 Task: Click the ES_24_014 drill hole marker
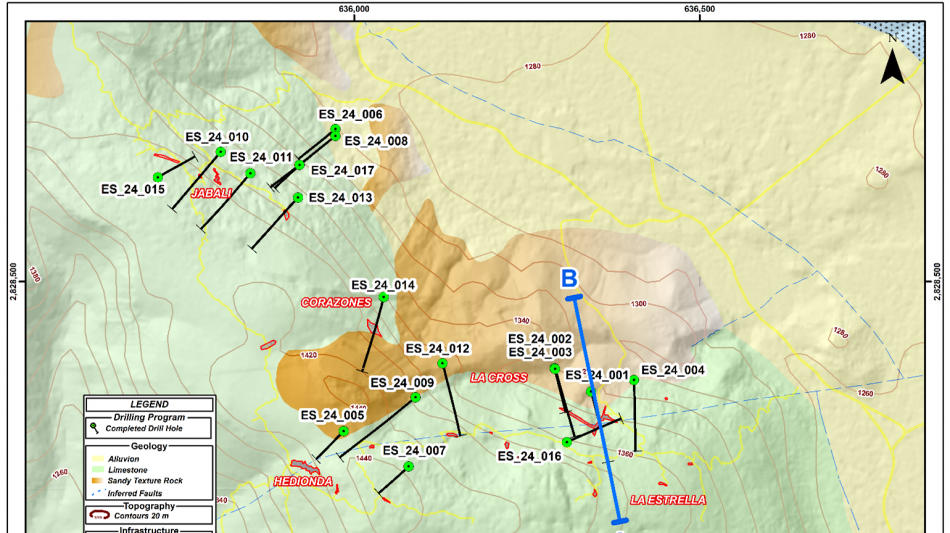pos(384,297)
